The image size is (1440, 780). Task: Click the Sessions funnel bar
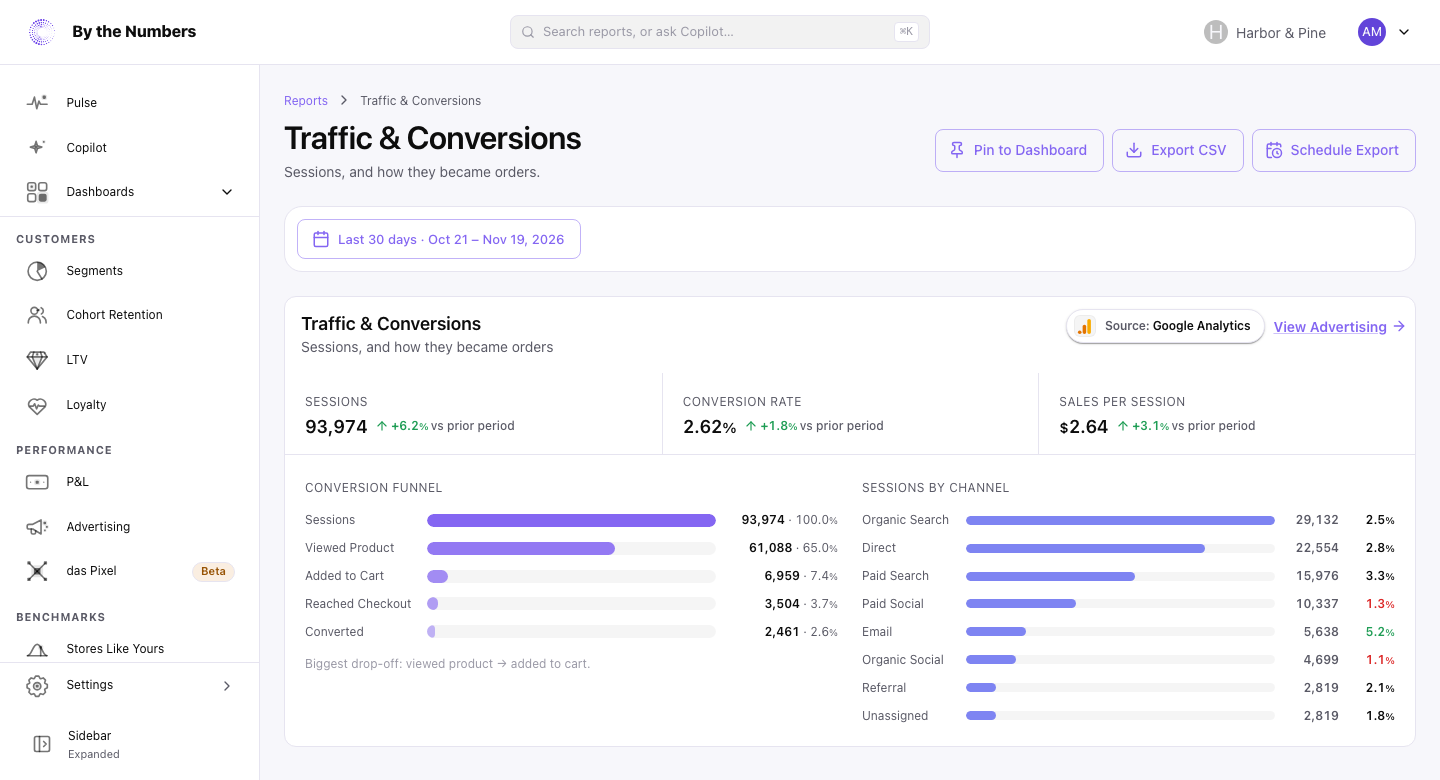[571, 520]
